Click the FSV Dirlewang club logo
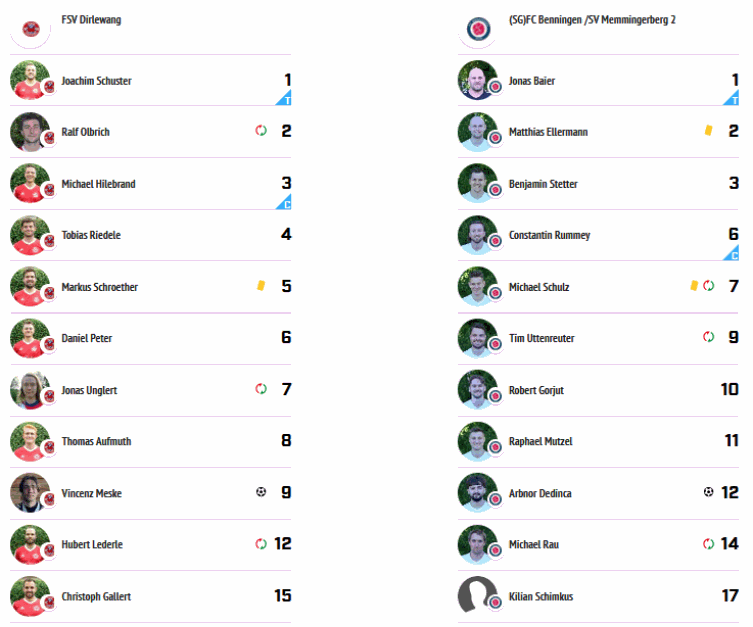This screenshot has height=627, width=753. pos(31,29)
